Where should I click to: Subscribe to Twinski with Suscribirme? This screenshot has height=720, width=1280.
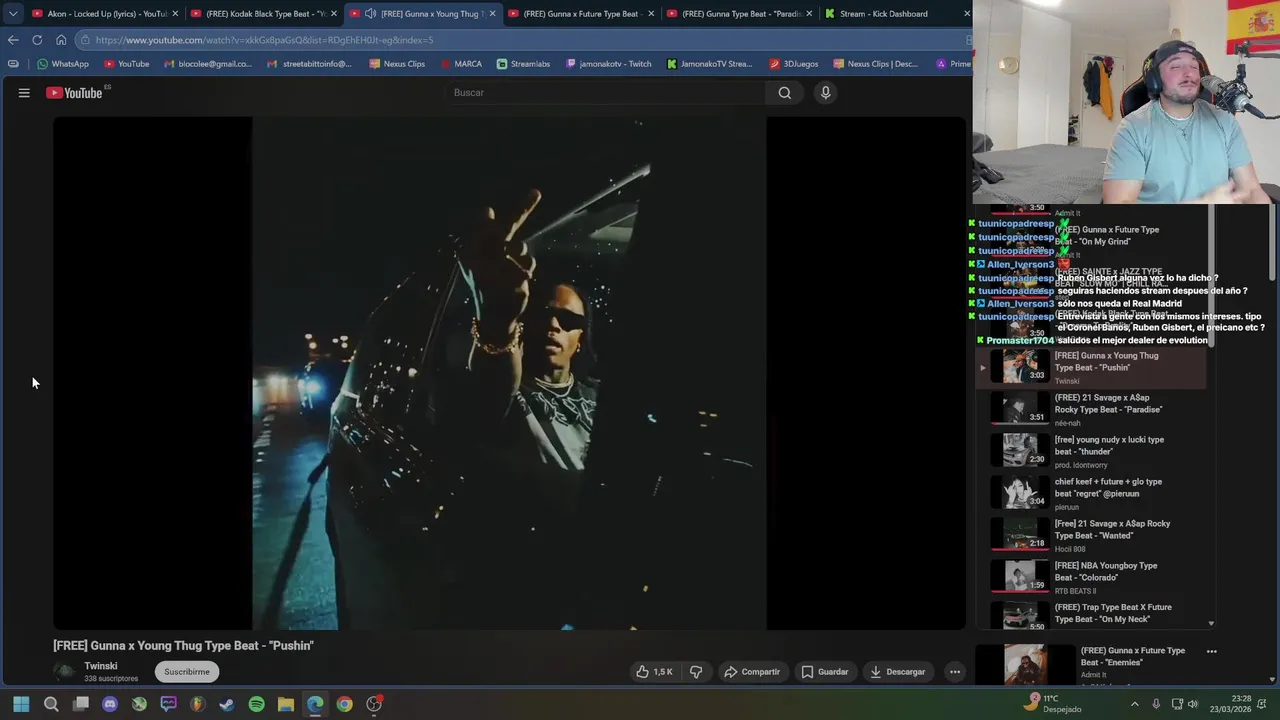(x=187, y=672)
